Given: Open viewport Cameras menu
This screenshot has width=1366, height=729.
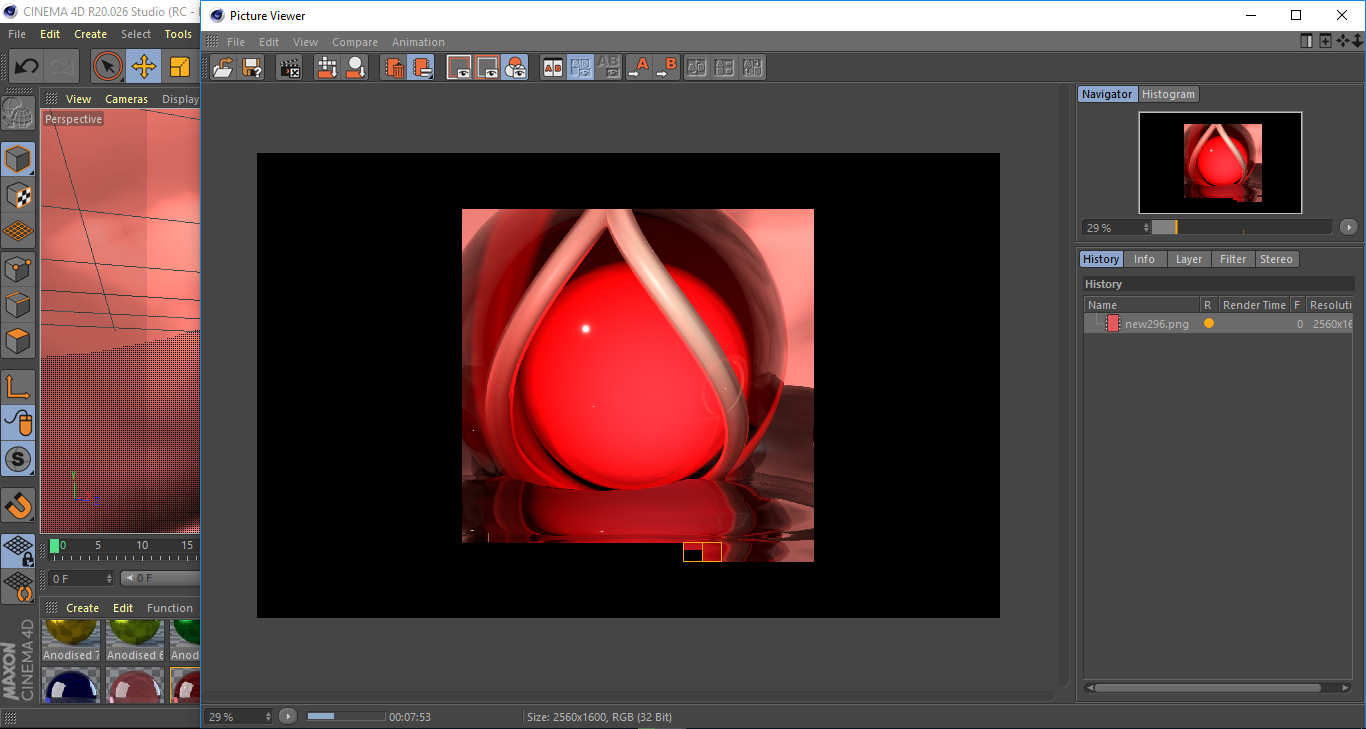Looking at the screenshot, I should coord(126,99).
